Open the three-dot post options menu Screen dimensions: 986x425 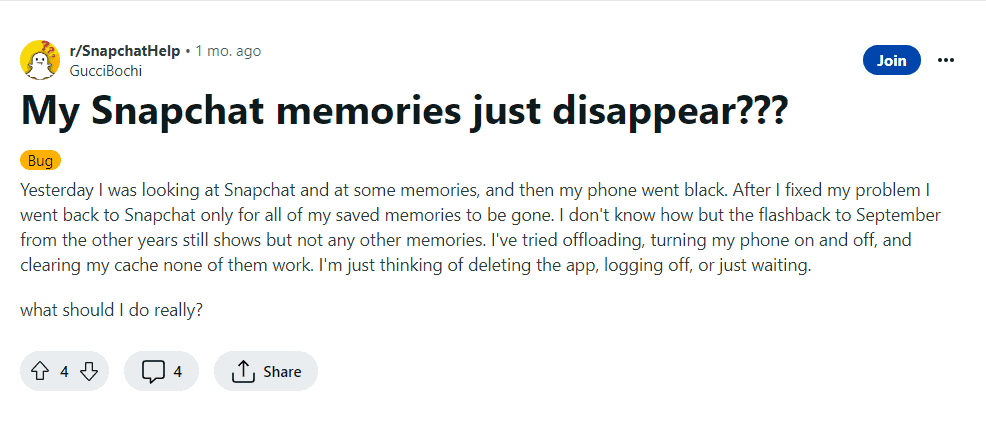coord(945,60)
